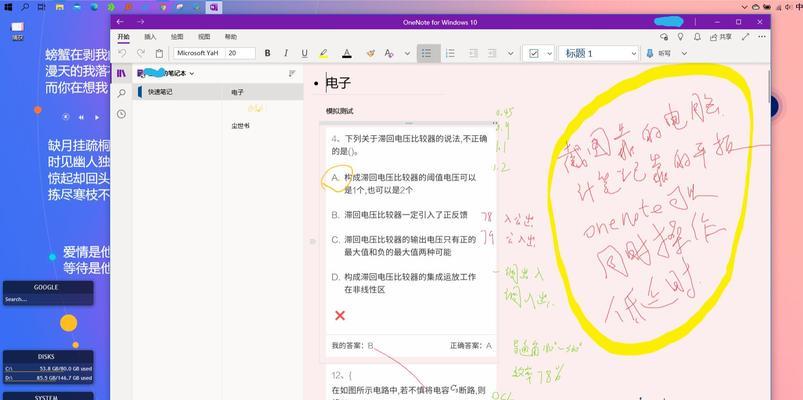Enter full-screen mode with the diagonal arrows
Viewport: 803px width, 400px height.
tap(746, 37)
